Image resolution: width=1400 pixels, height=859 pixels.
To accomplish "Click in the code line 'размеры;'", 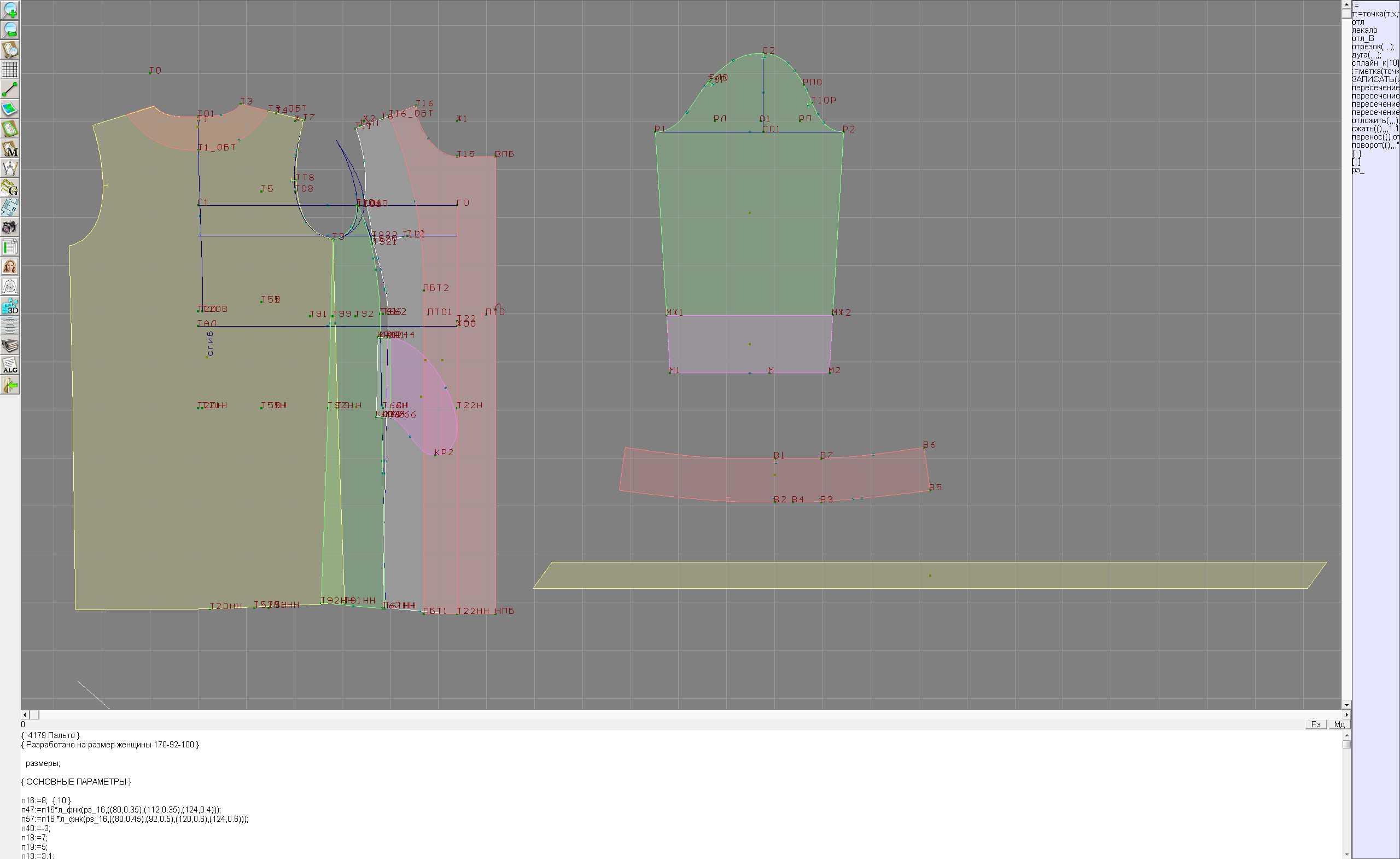I will click(43, 763).
